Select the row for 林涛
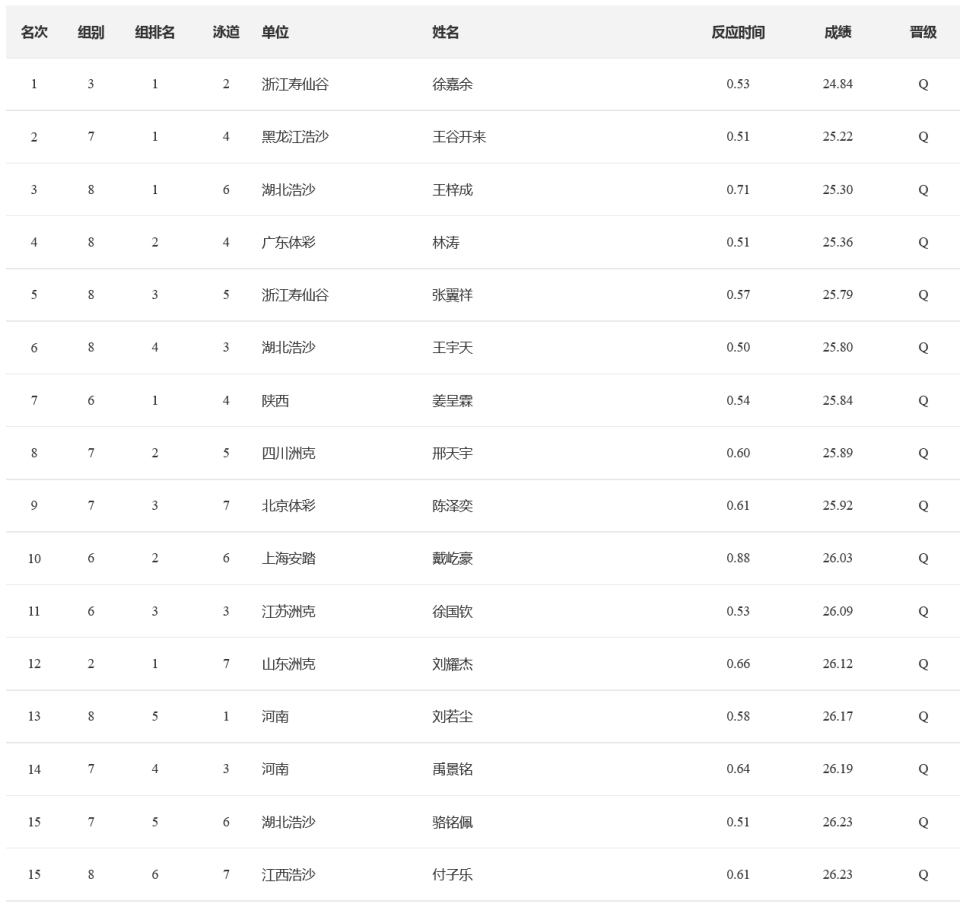Screen dimensions: 960x904 point(482,242)
